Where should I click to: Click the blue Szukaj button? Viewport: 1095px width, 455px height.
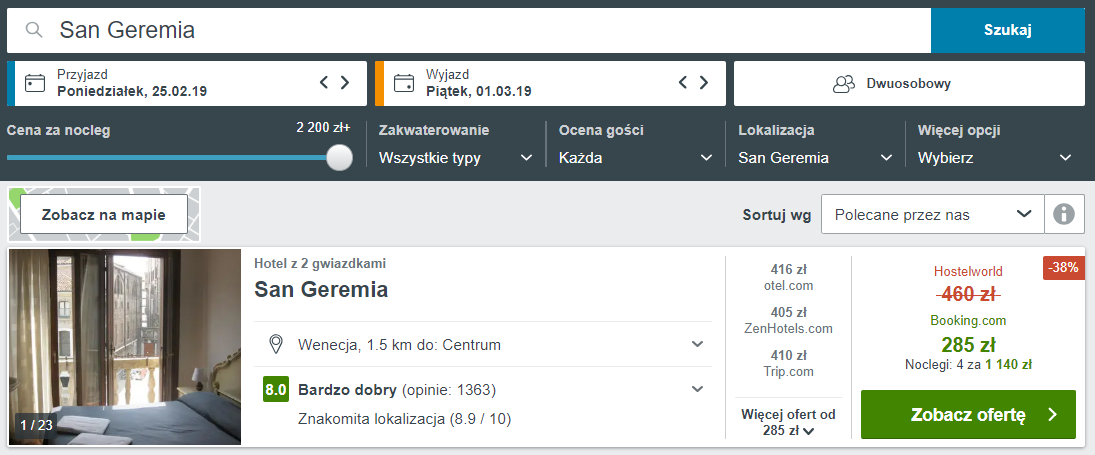(x=1008, y=30)
